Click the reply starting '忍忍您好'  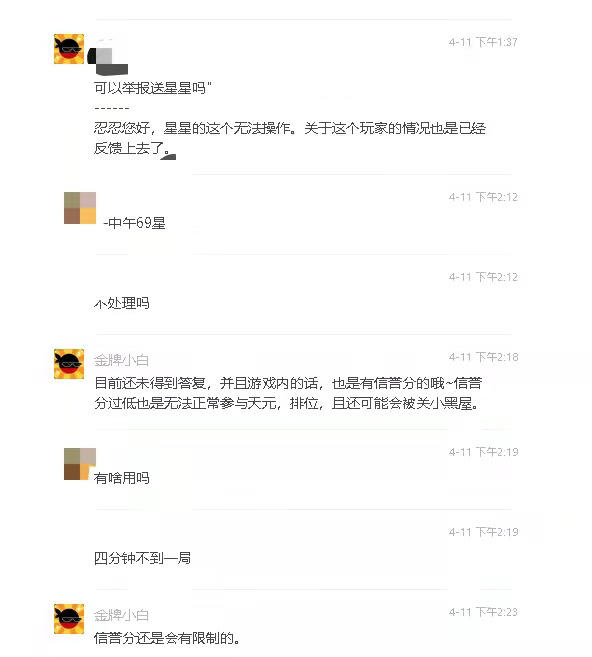pos(290,138)
